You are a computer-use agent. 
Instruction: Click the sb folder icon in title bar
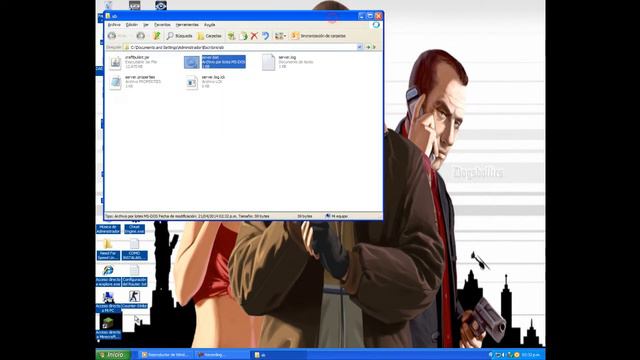(108, 16)
